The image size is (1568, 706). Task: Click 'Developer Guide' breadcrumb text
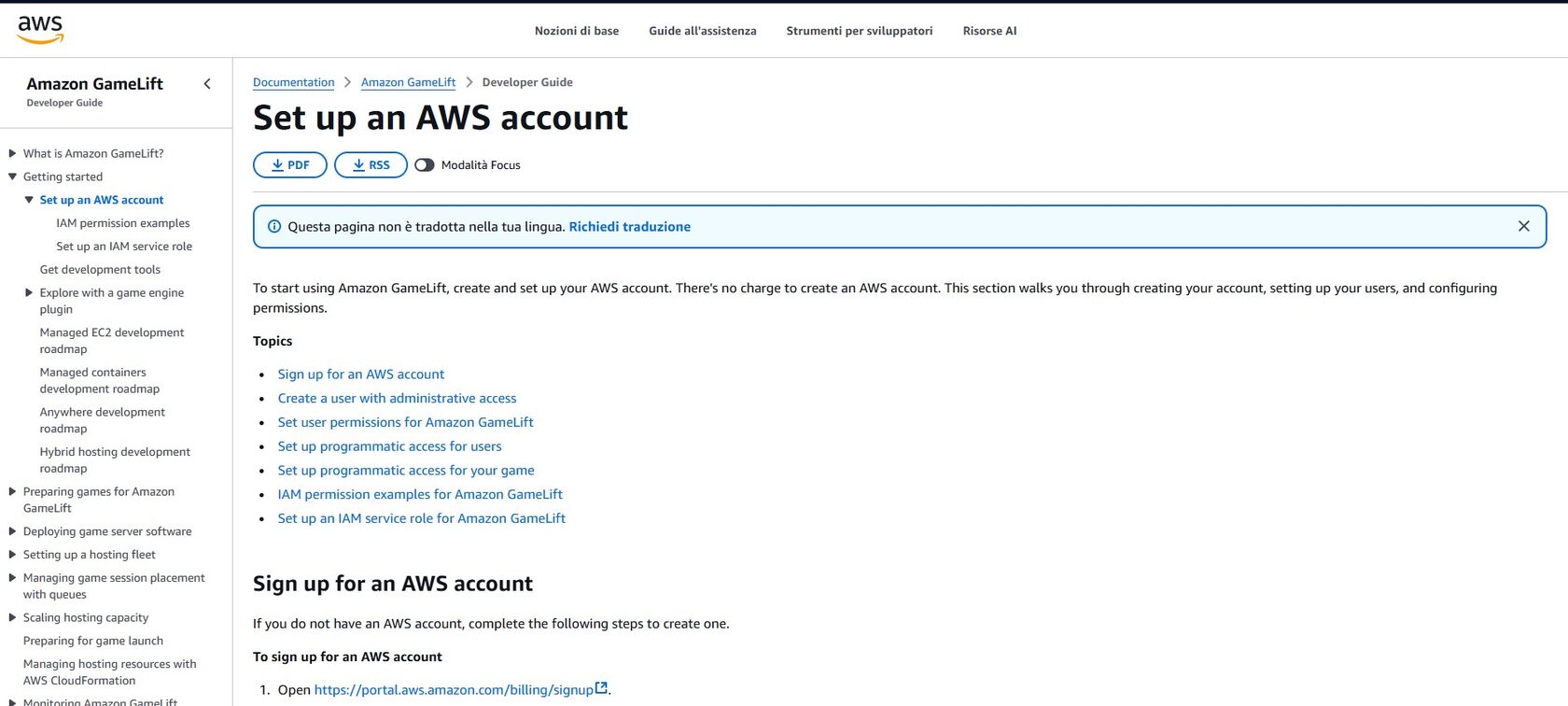click(x=527, y=82)
